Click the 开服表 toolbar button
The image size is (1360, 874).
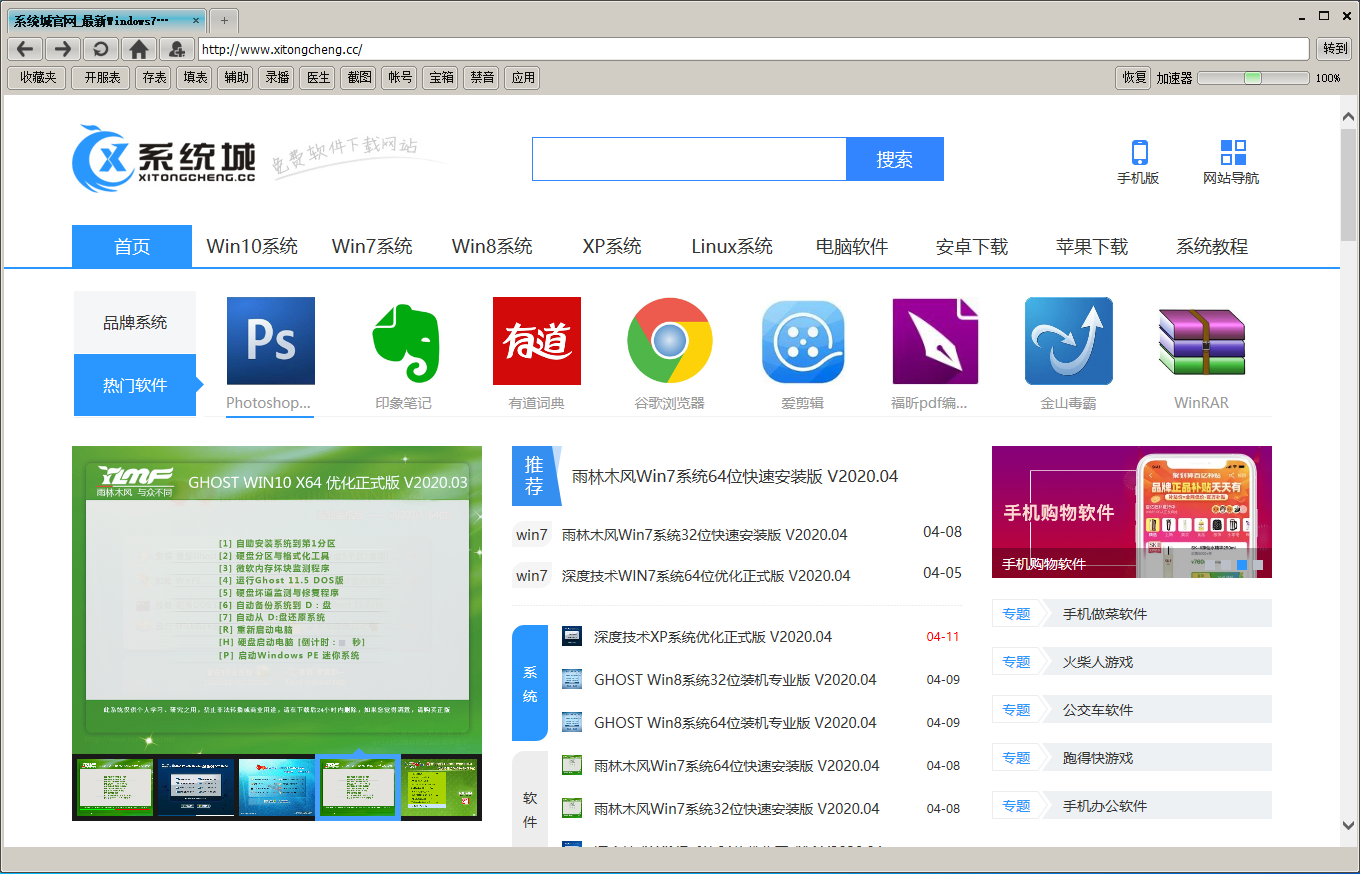coord(102,77)
